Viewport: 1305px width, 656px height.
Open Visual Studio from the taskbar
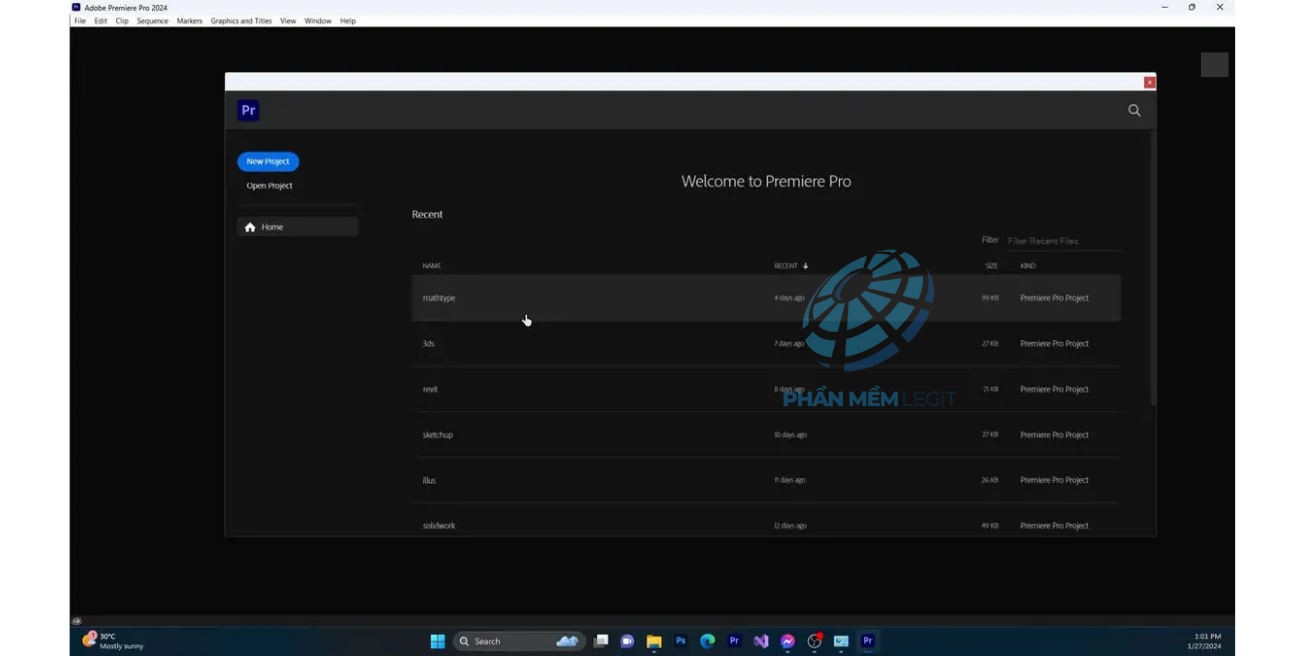pyautogui.click(x=761, y=641)
